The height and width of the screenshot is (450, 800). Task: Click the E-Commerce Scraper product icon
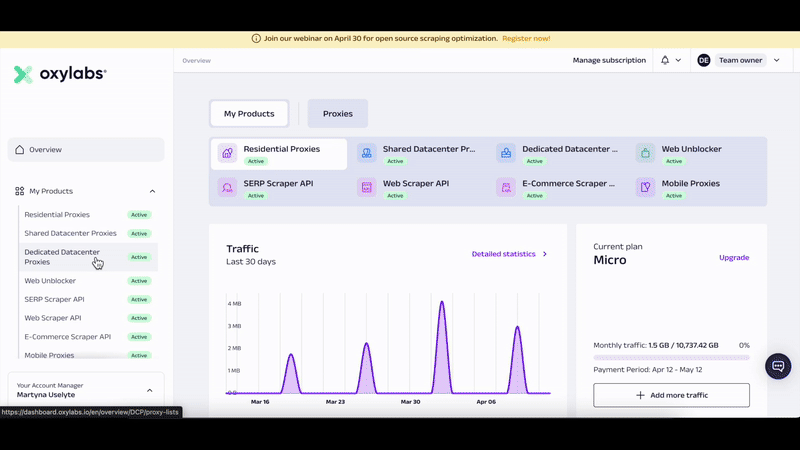pyautogui.click(x=506, y=188)
